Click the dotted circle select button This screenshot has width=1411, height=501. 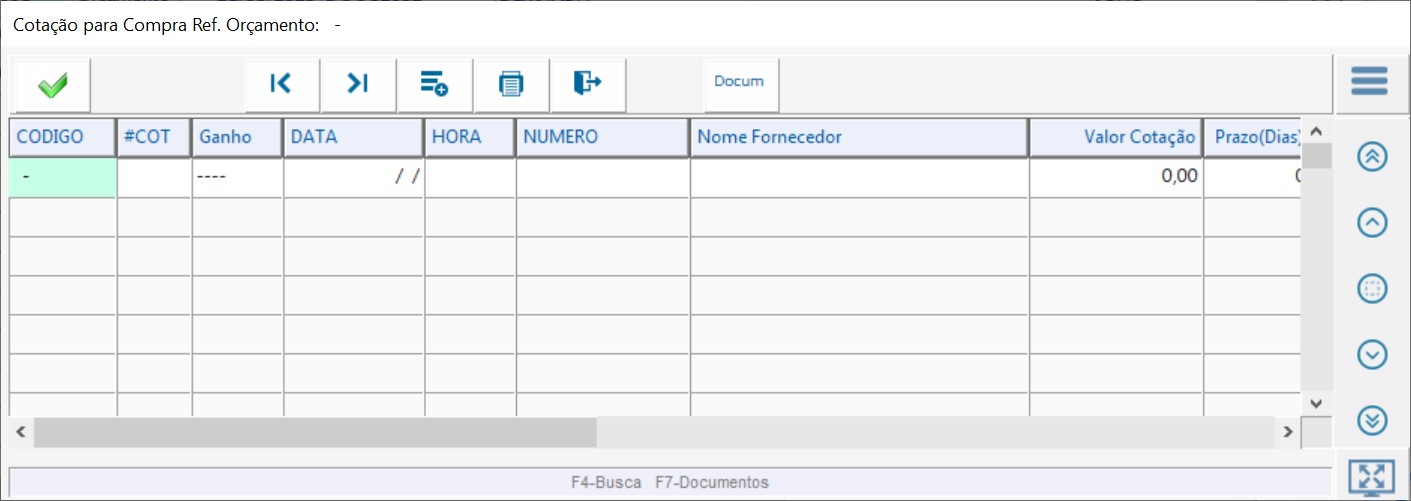click(1372, 289)
